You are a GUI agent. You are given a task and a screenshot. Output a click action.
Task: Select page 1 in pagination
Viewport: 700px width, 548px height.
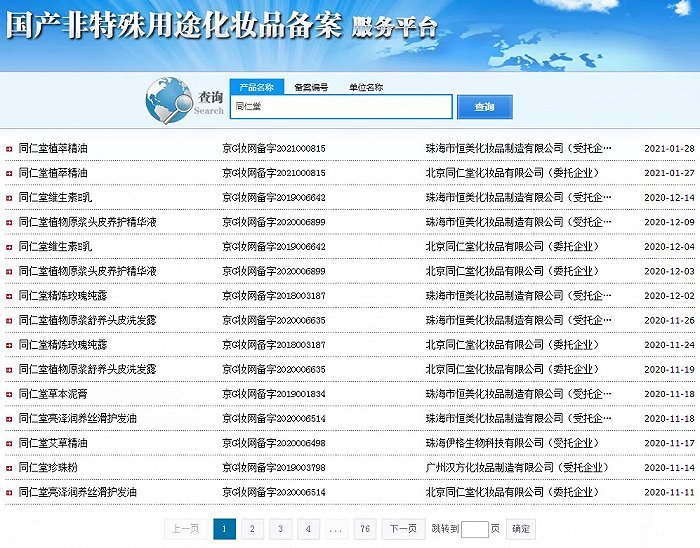[x=225, y=529]
